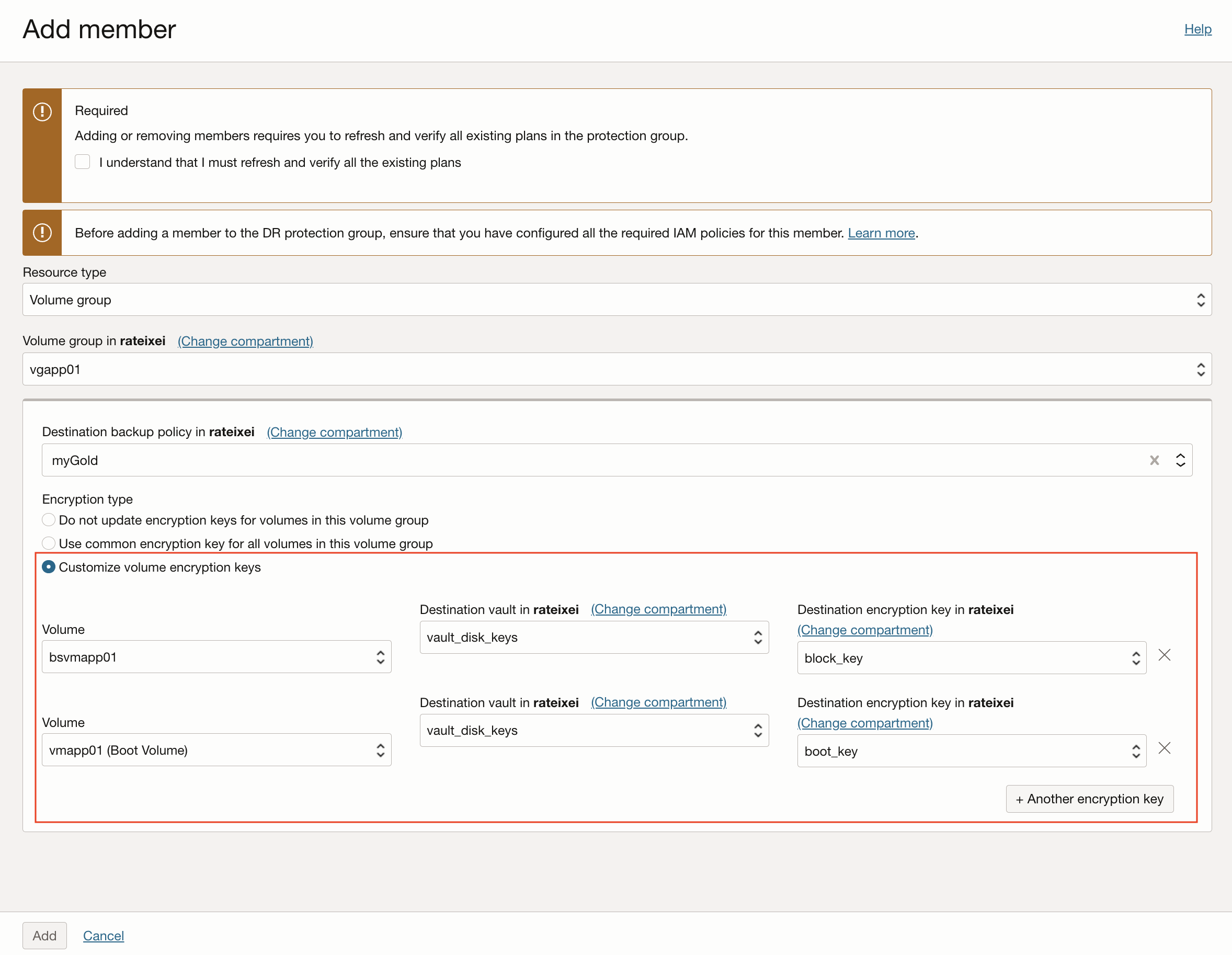Select 'Do not update encryption keys' option
1232x955 pixels.
[x=49, y=519]
